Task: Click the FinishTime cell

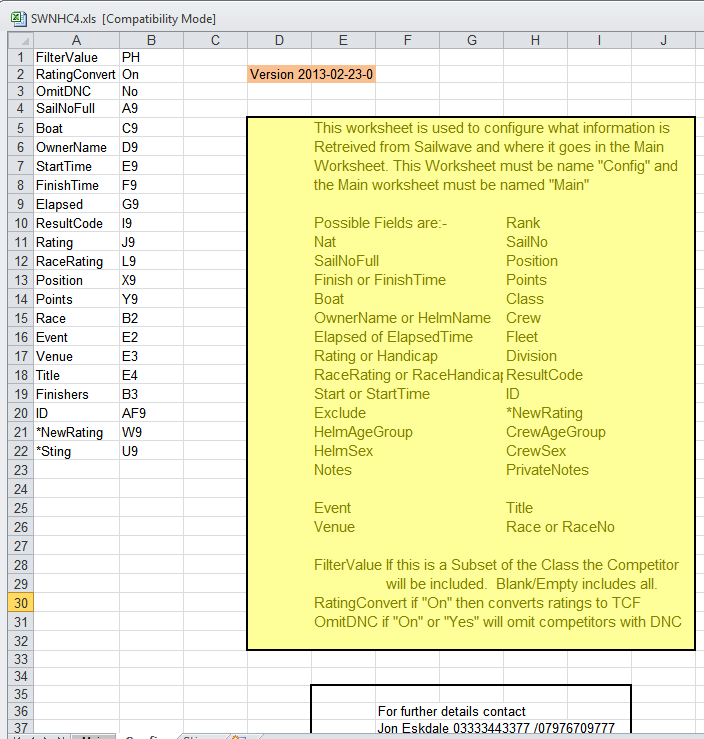Action: [76, 185]
